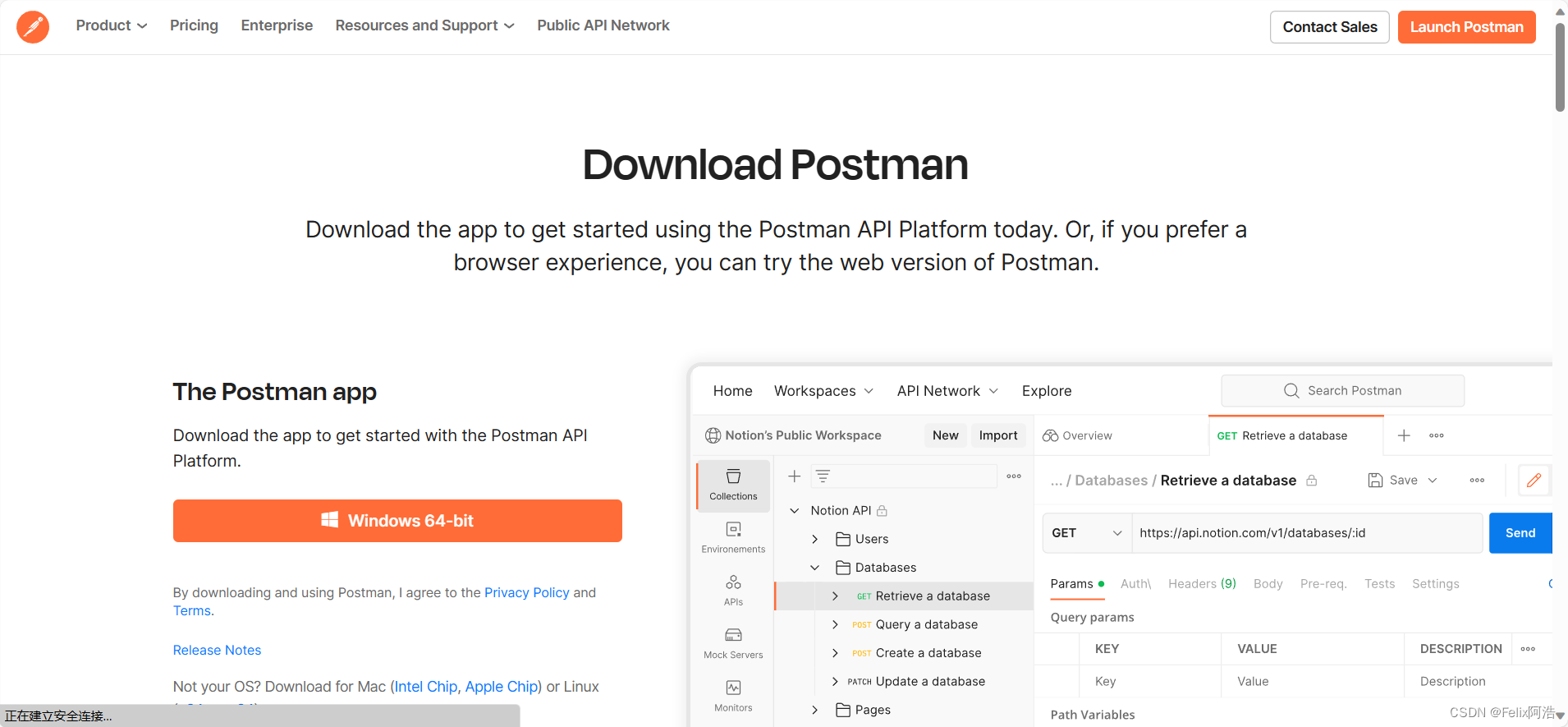Image resolution: width=1568 pixels, height=727 pixels.
Task: Click the Databases breadcrumb
Action: pyautogui.click(x=1111, y=481)
